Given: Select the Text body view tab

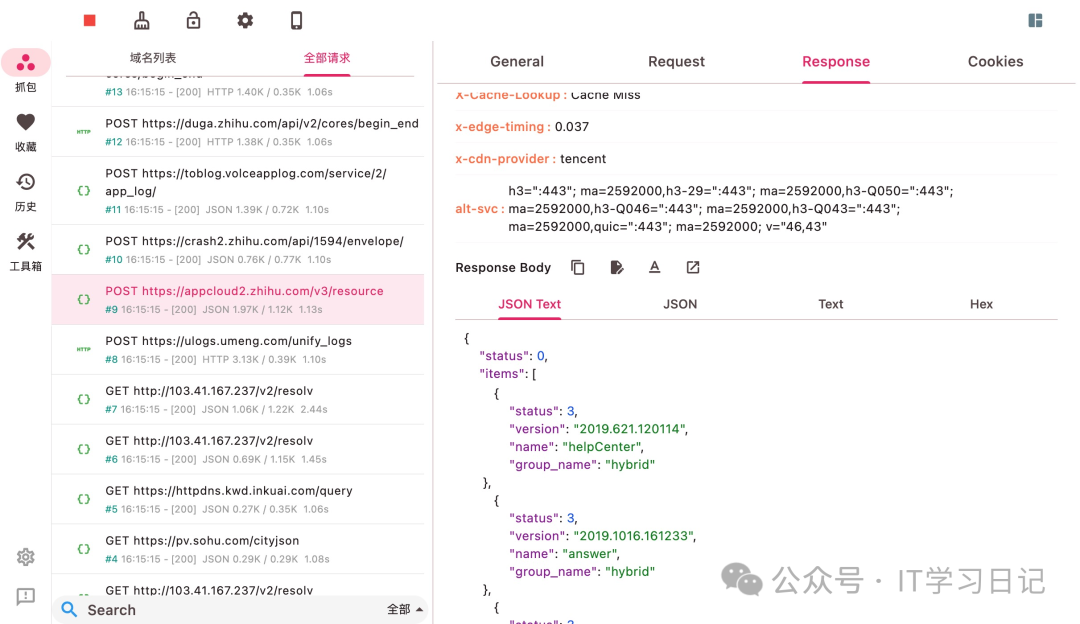Looking at the screenshot, I should tap(831, 304).
